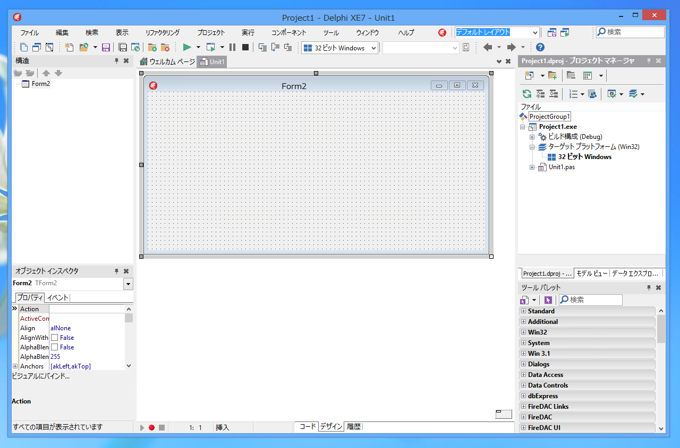The width and height of the screenshot is (680, 448).
Task: Run the project with green play
Action: [x=187, y=47]
